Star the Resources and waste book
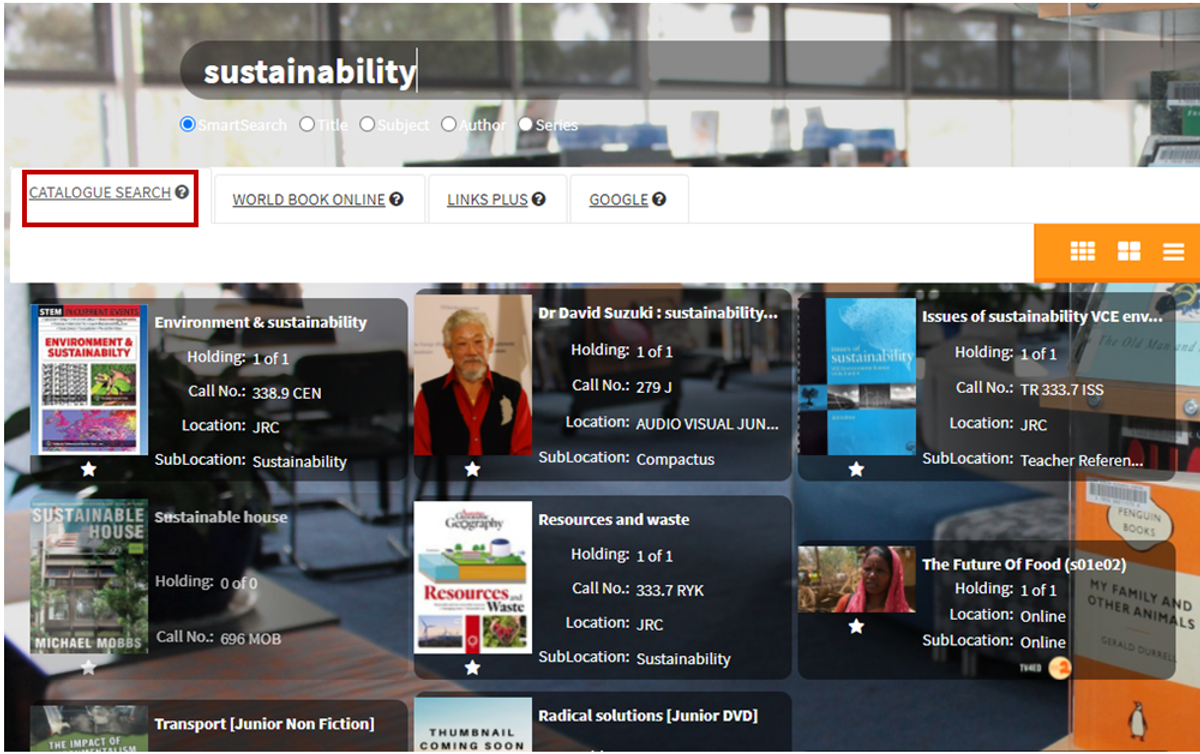This screenshot has width=1200, height=754. 472,667
